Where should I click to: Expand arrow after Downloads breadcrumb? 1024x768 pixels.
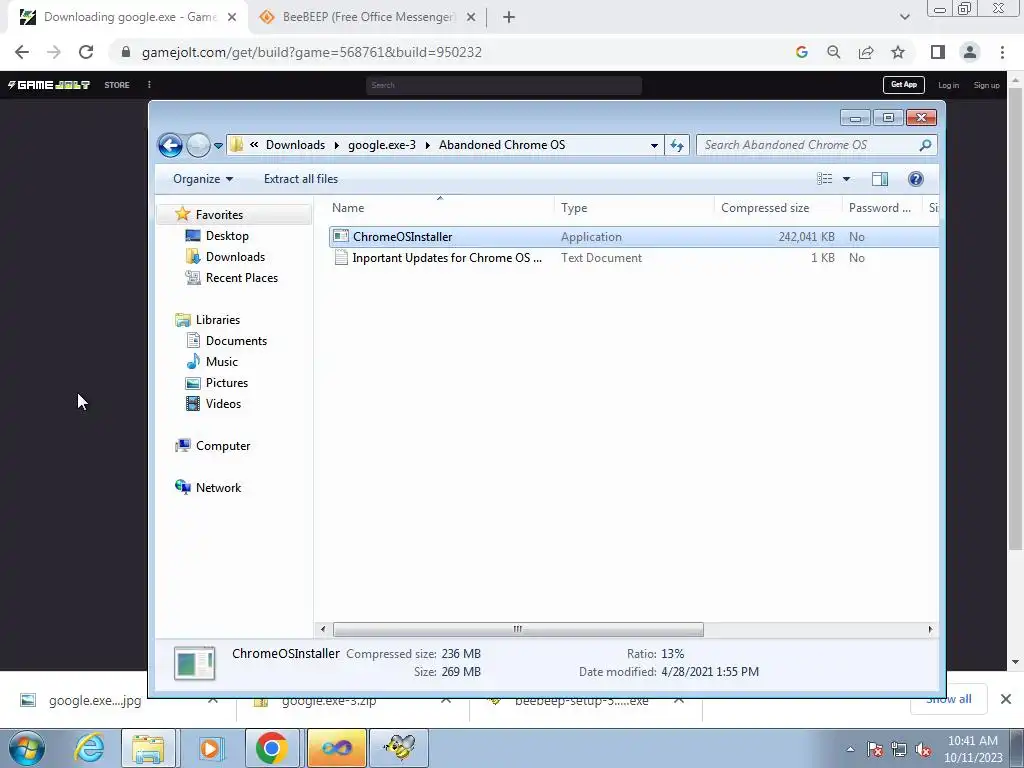(x=336, y=146)
